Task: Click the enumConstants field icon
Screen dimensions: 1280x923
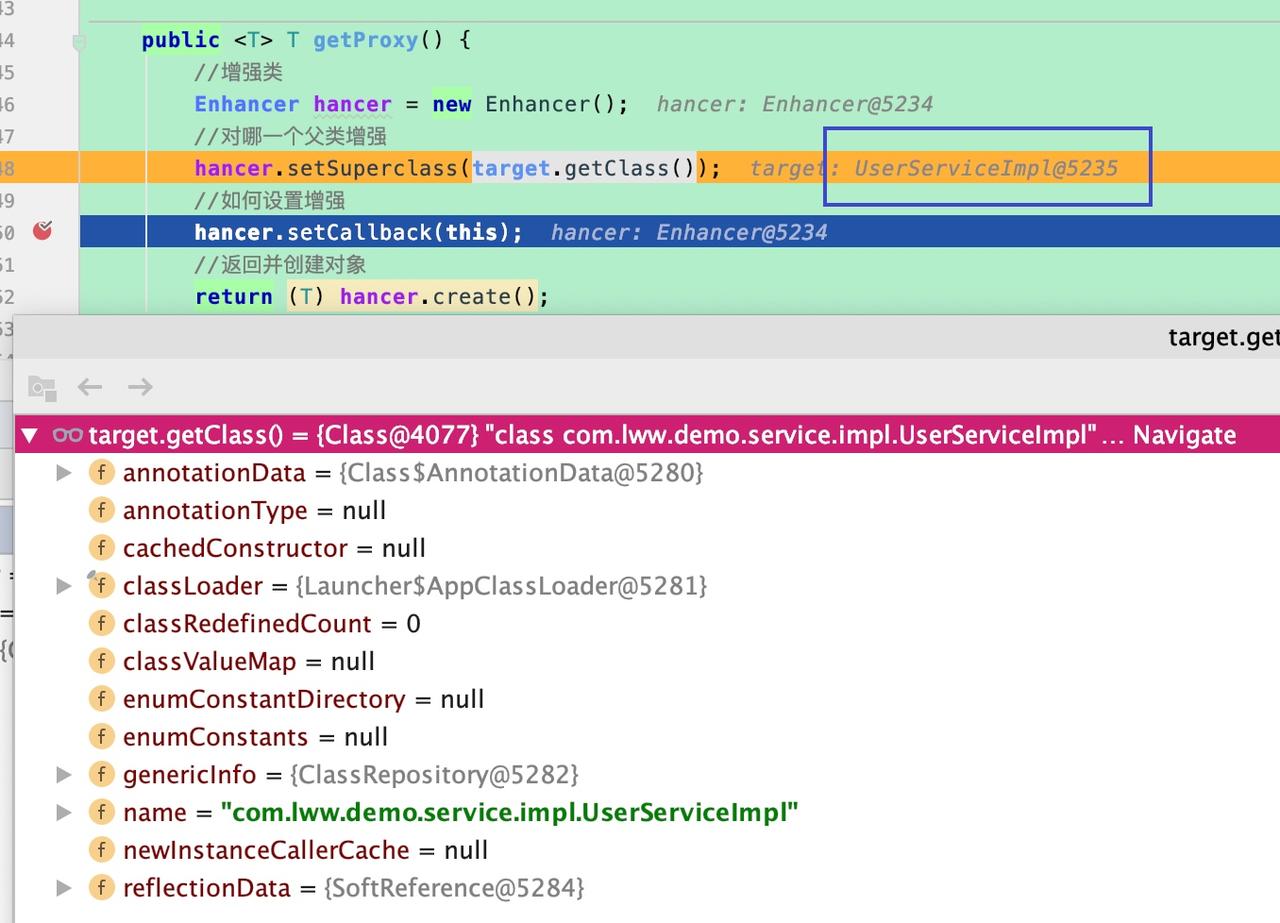Action: (x=101, y=737)
